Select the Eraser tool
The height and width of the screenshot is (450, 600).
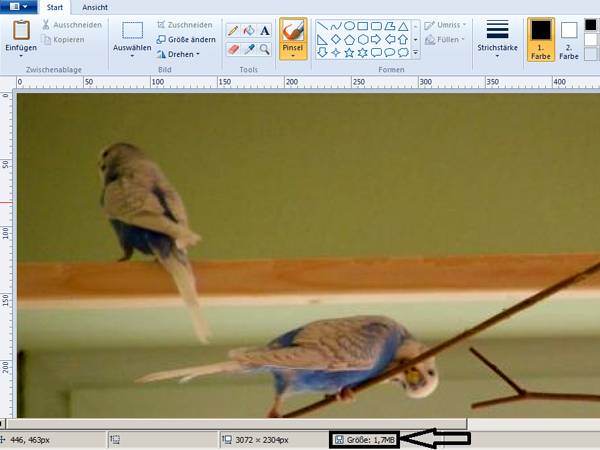233,49
